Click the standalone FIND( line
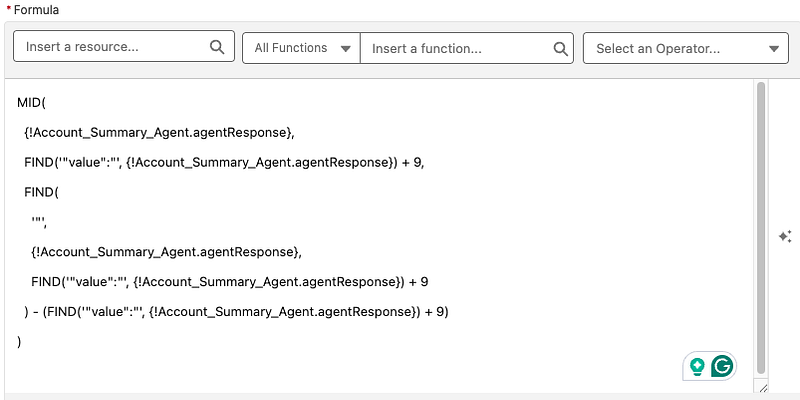The image size is (800, 400). tap(41, 193)
